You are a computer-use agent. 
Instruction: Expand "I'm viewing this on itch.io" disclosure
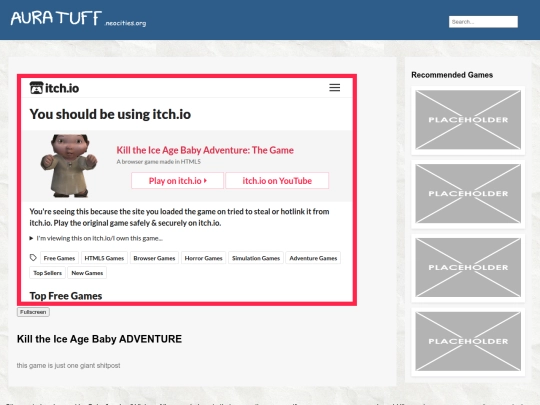click(96, 238)
